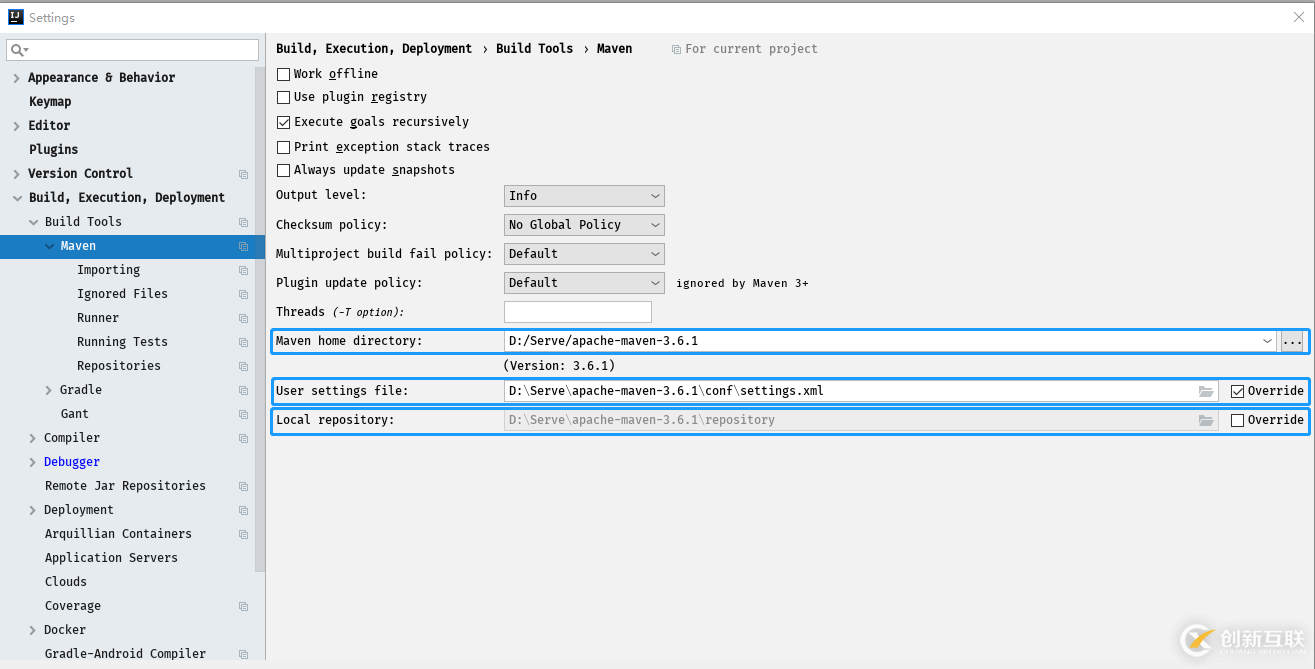Click the IntelliJ logo in the title bar

point(15,17)
